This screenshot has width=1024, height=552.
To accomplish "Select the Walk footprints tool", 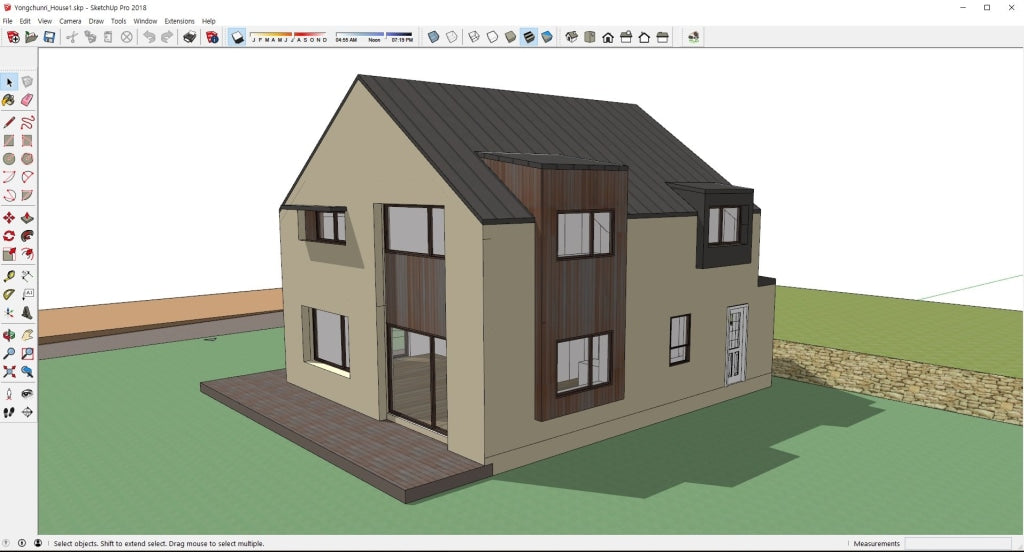I will click(x=9, y=412).
